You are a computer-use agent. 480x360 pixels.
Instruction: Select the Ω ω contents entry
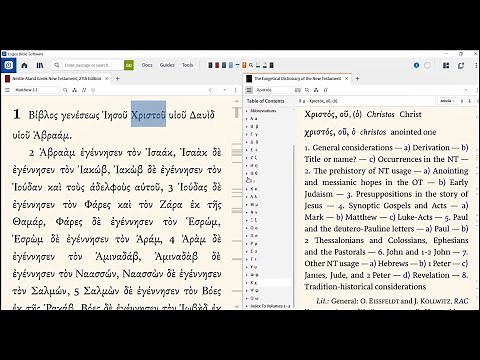[x=254, y=298]
